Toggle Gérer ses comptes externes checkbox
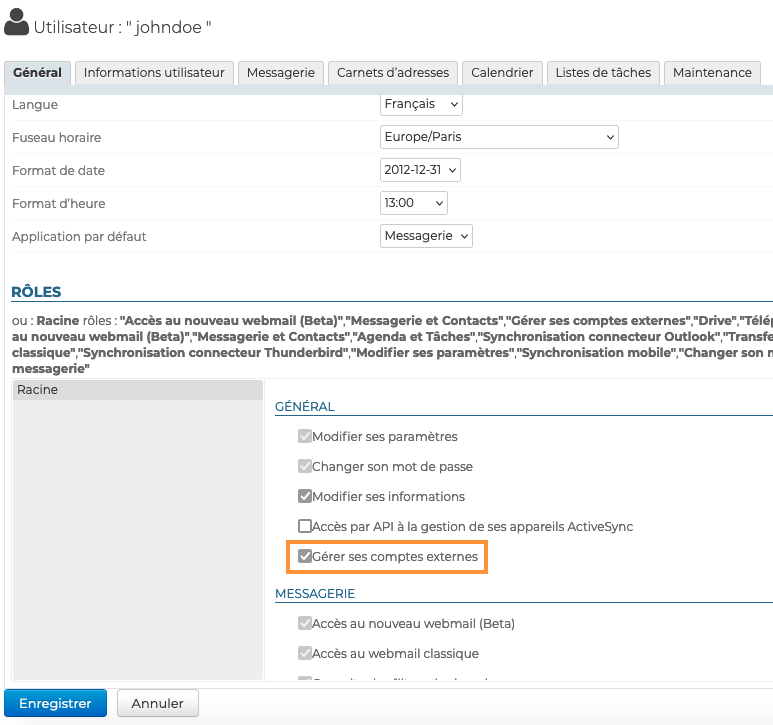 tap(305, 556)
